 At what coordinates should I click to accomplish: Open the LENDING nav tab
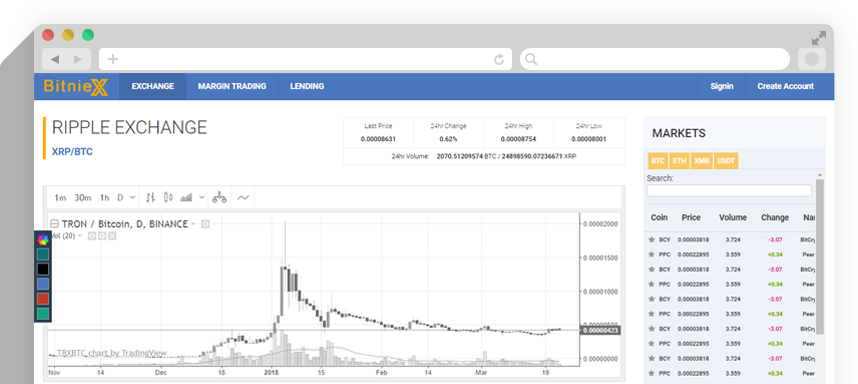click(x=307, y=86)
